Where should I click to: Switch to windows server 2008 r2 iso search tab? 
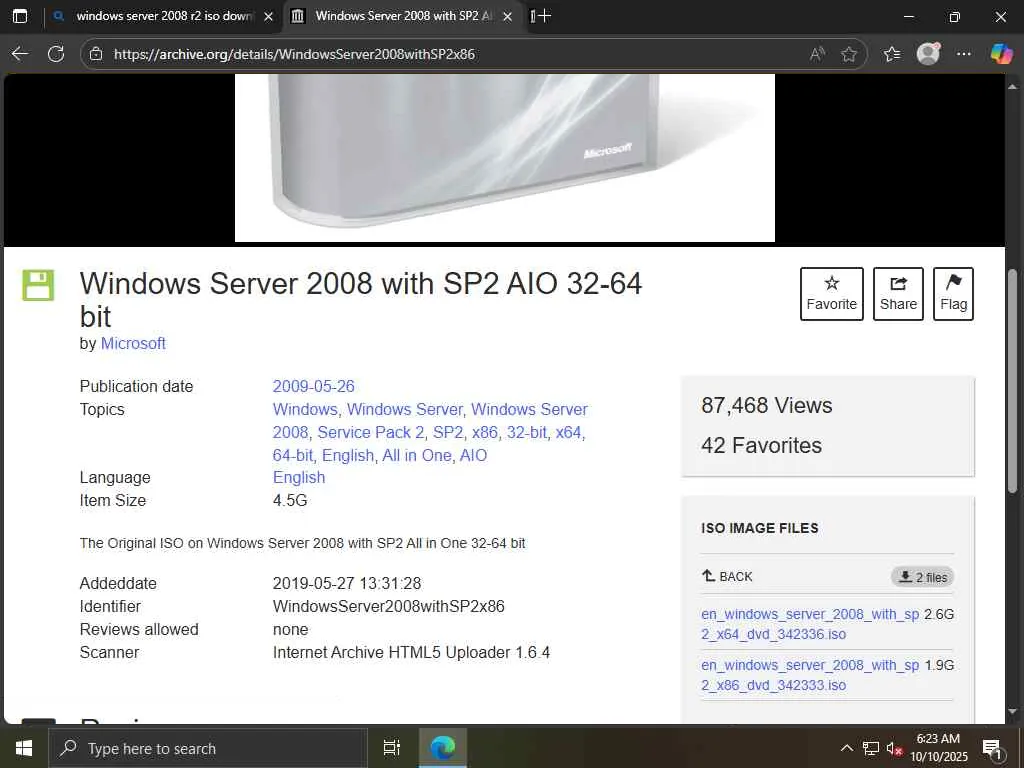click(163, 16)
